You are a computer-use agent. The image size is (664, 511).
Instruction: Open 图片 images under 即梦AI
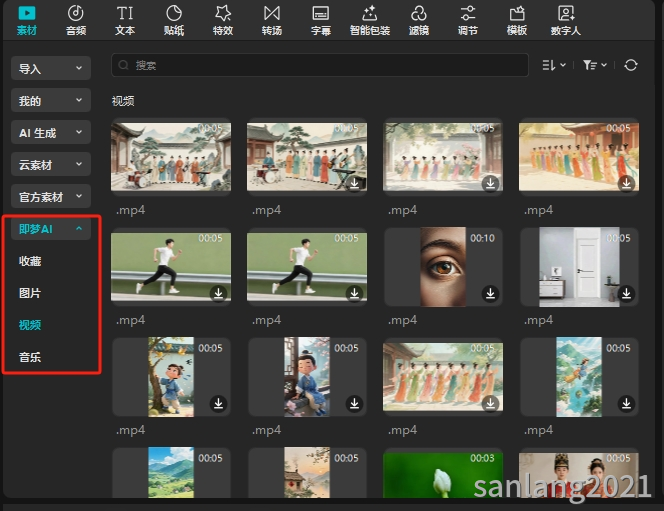click(30, 293)
